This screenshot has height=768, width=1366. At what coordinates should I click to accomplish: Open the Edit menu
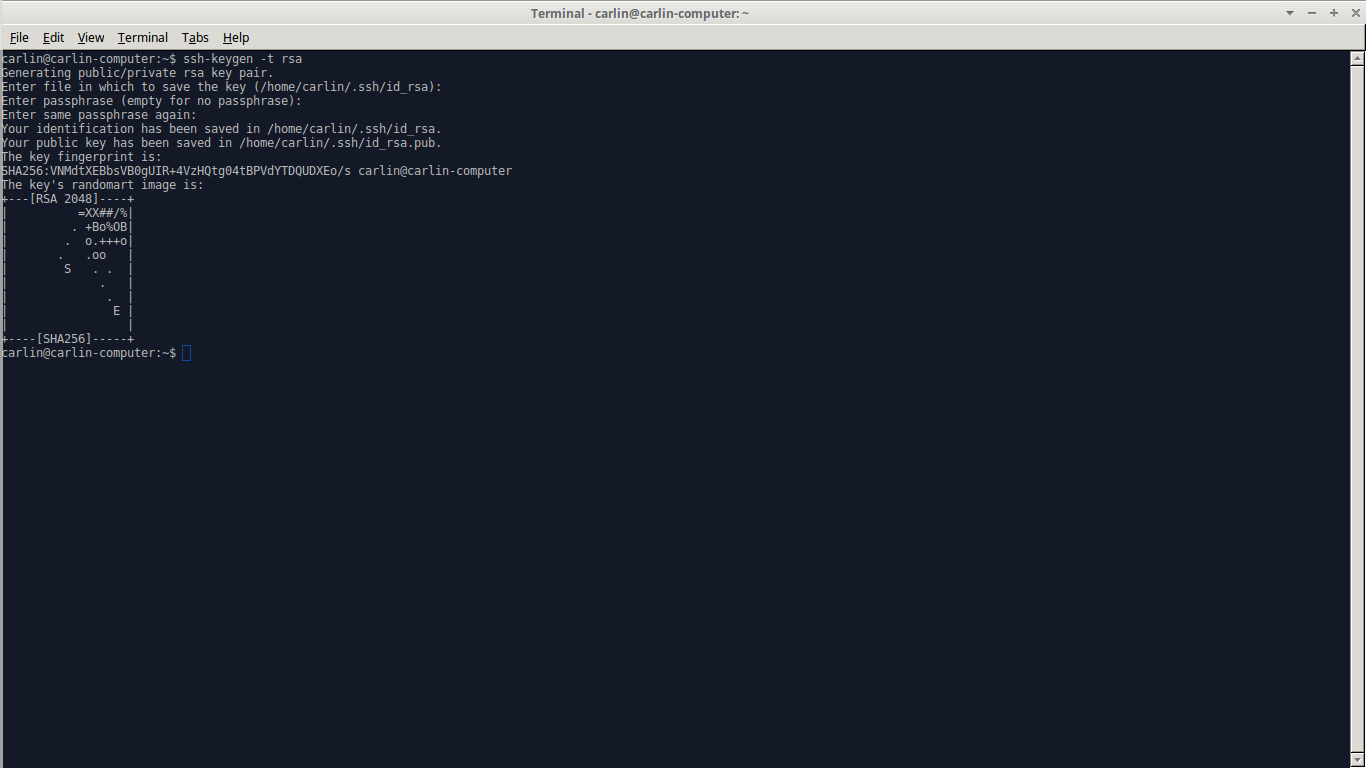tap(53, 38)
